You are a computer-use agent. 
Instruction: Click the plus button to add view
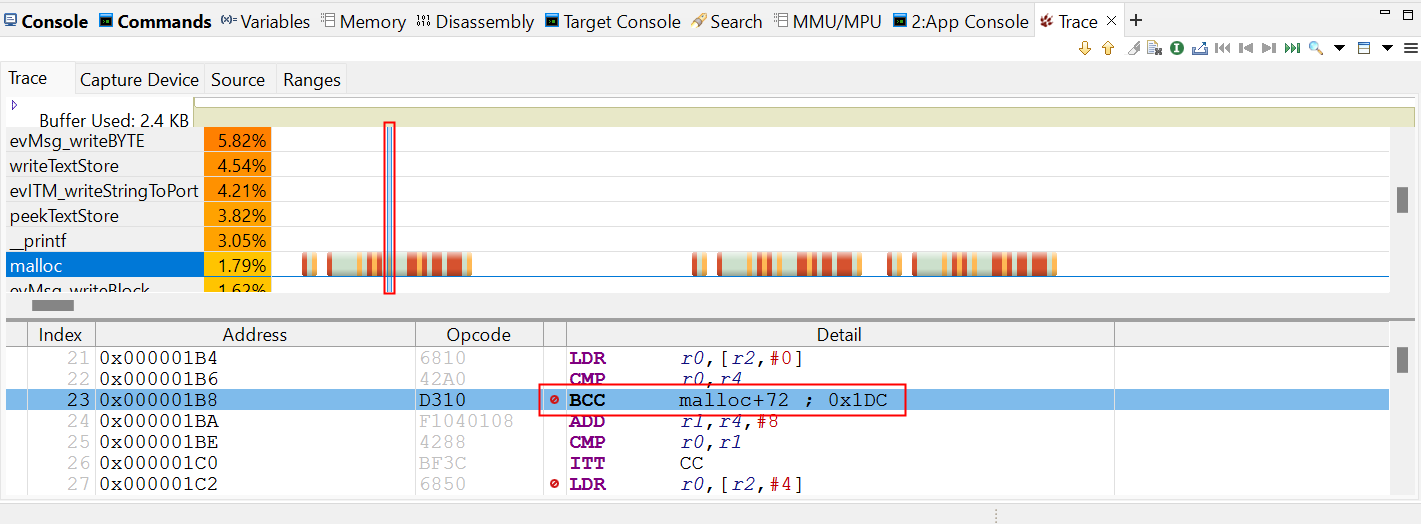(x=1136, y=21)
